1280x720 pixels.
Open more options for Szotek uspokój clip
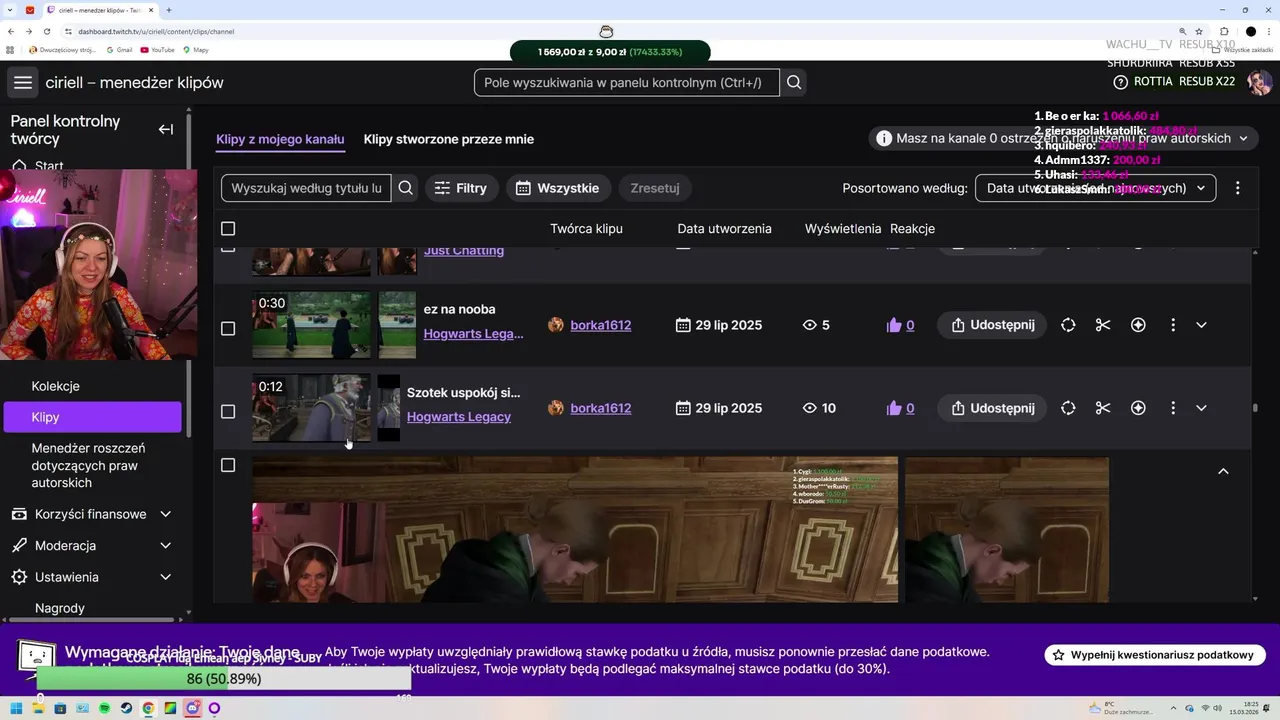tap(1173, 408)
